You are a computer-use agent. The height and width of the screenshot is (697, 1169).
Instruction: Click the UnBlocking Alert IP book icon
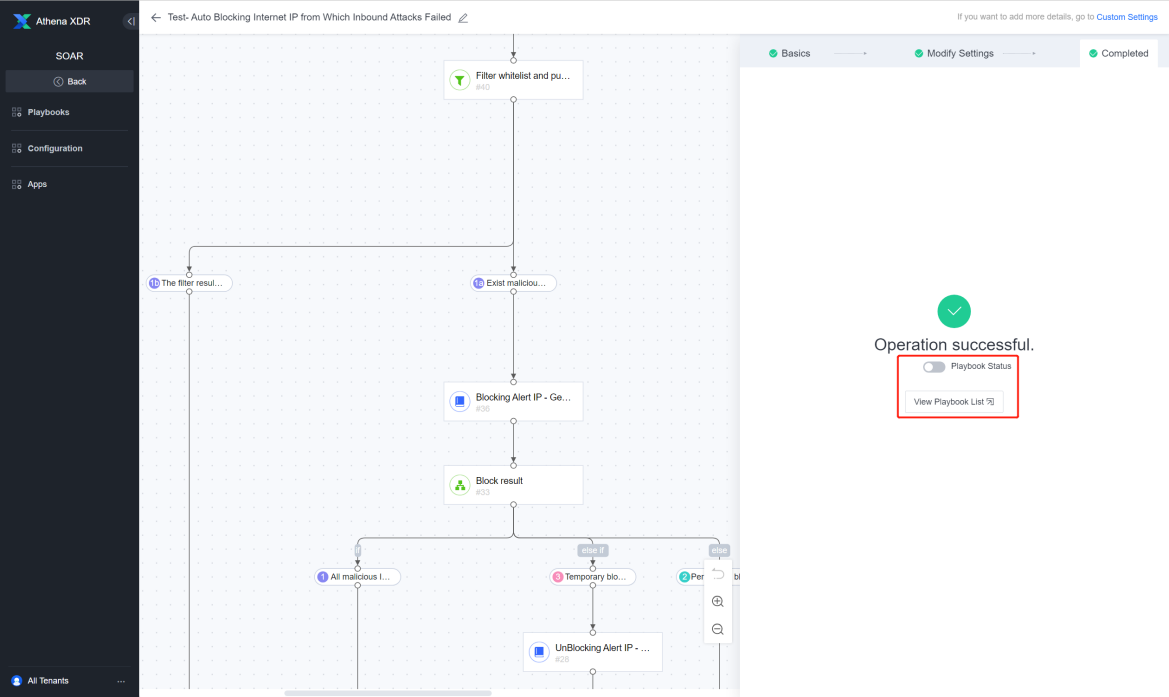coord(539,652)
